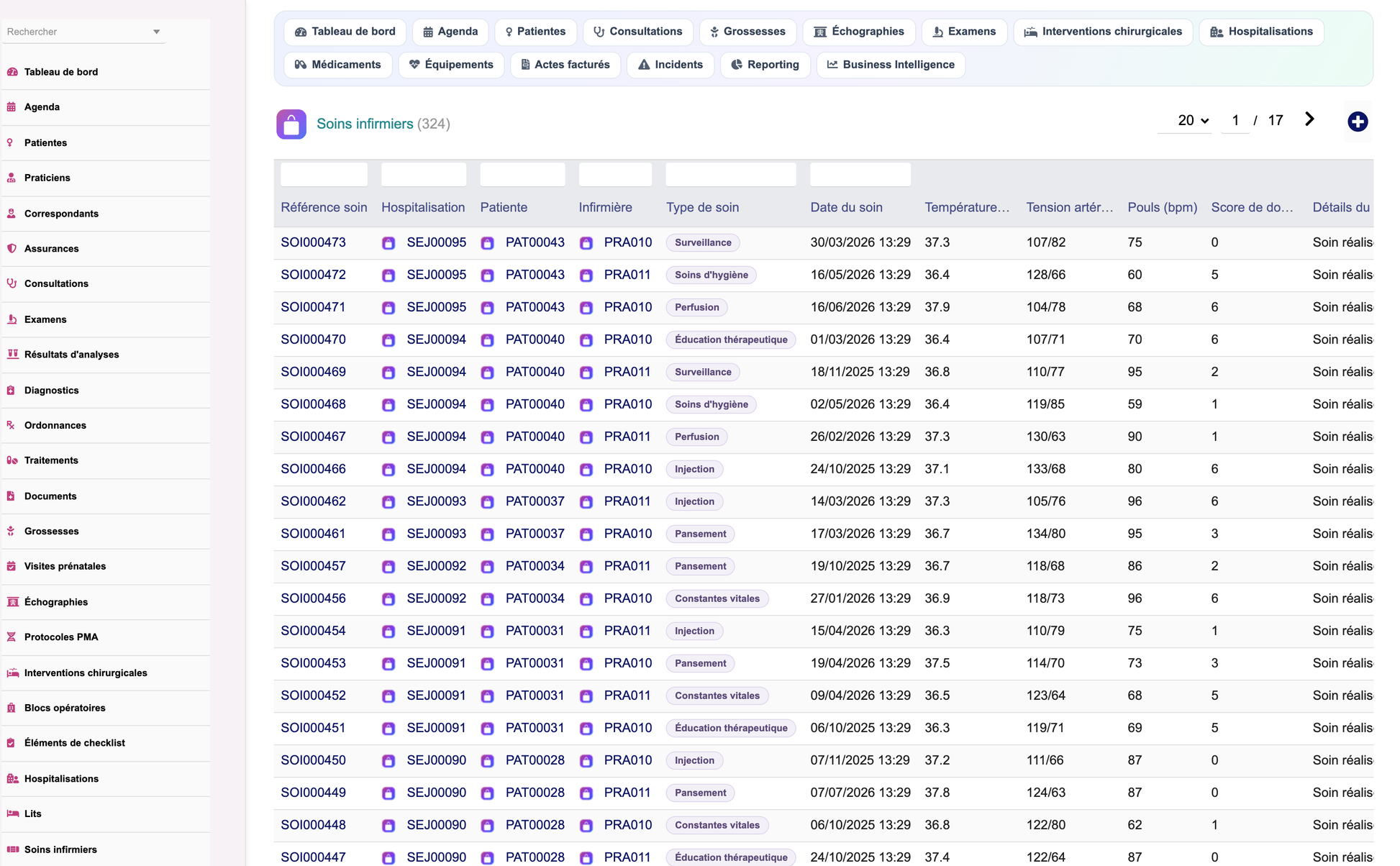1400x866 pixels.
Task: Focus the Rechercher search field
Action: tap(76, 32)
